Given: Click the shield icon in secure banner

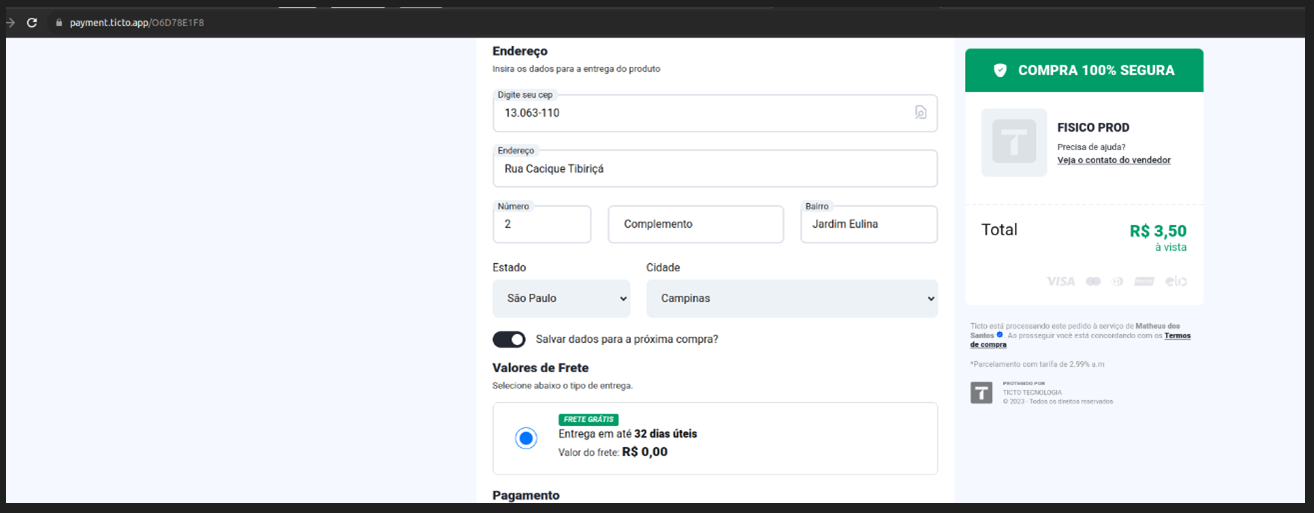Looking at the screenshot, I should [x=1000, y=70].
